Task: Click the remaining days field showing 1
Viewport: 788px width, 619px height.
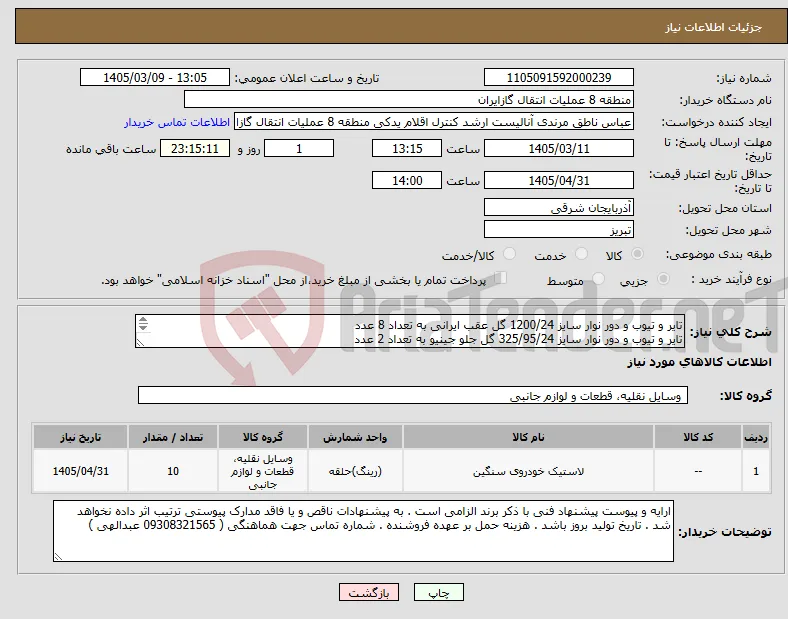Action: [299, 149]
